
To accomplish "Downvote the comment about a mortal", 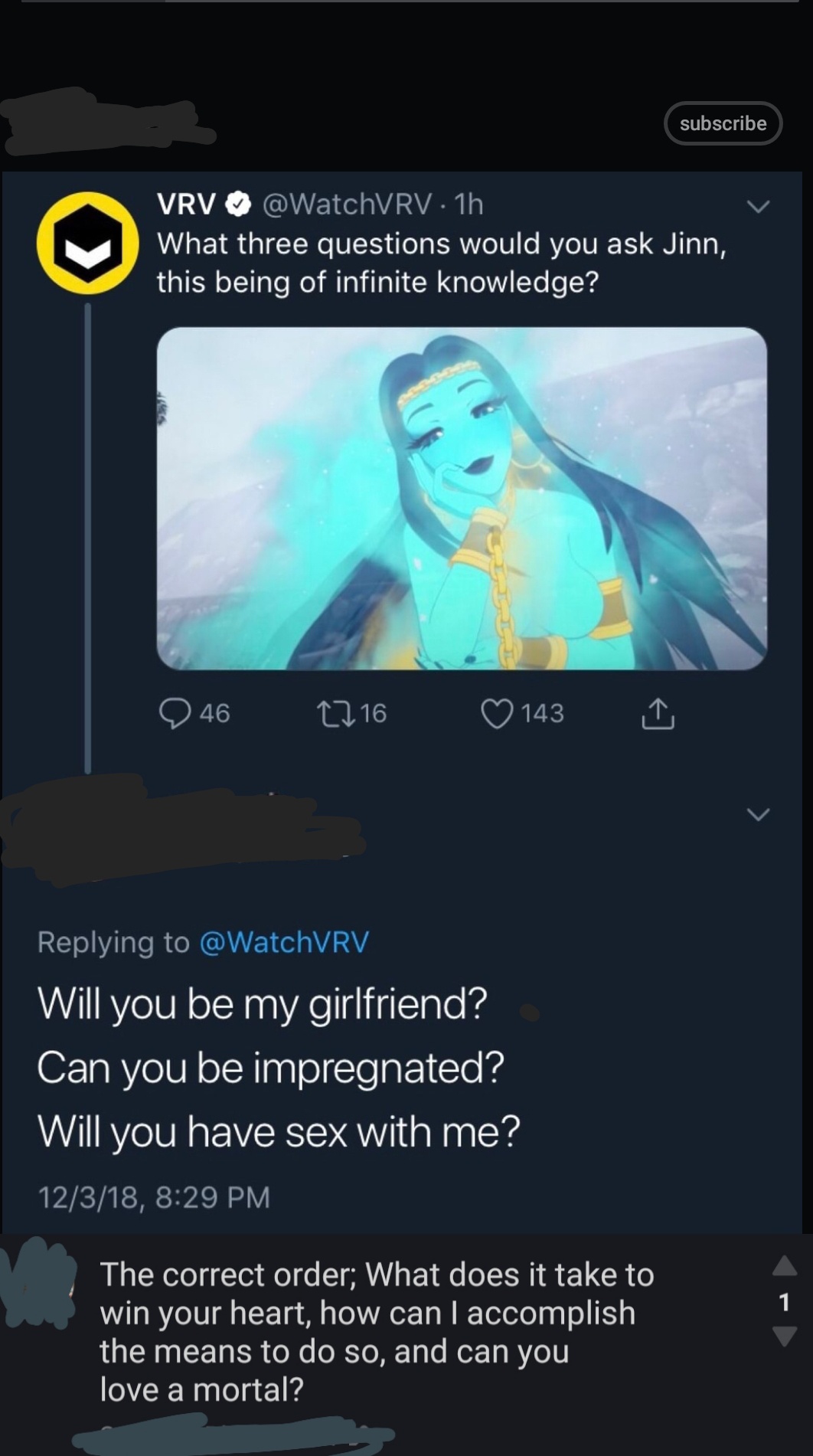I will pos(784,1337).
